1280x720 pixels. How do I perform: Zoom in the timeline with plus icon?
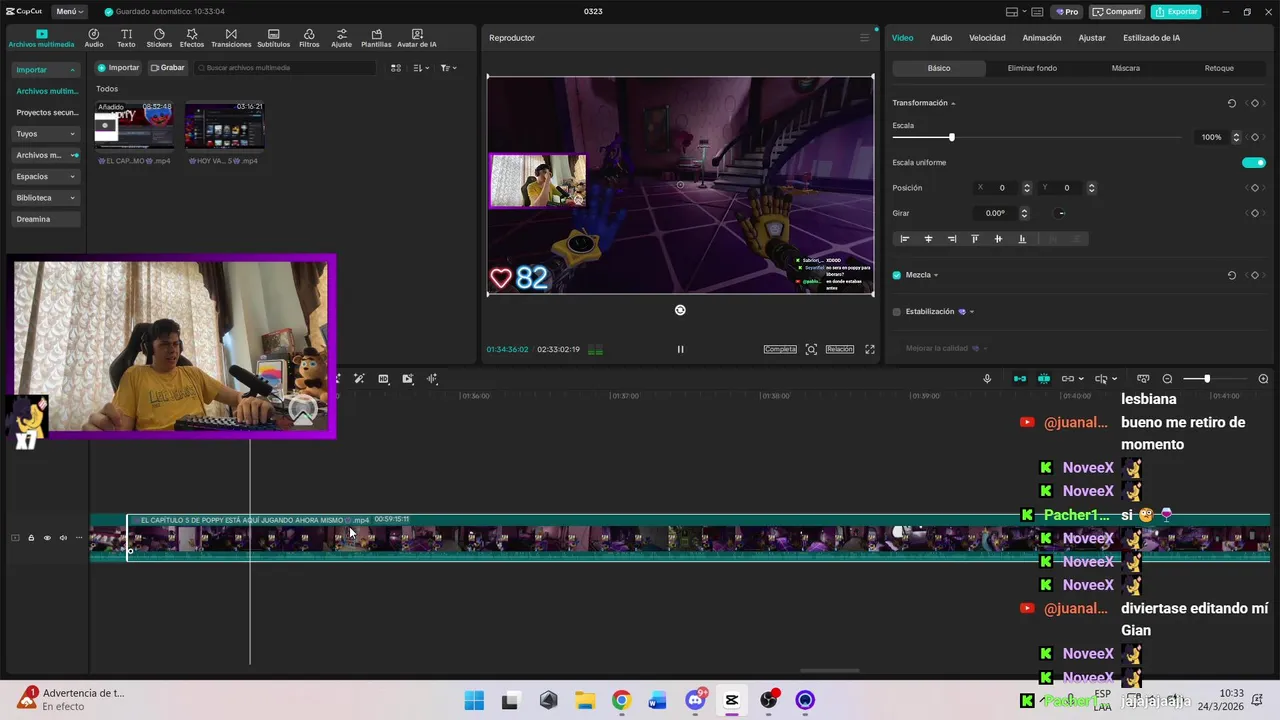(1263, 379)
